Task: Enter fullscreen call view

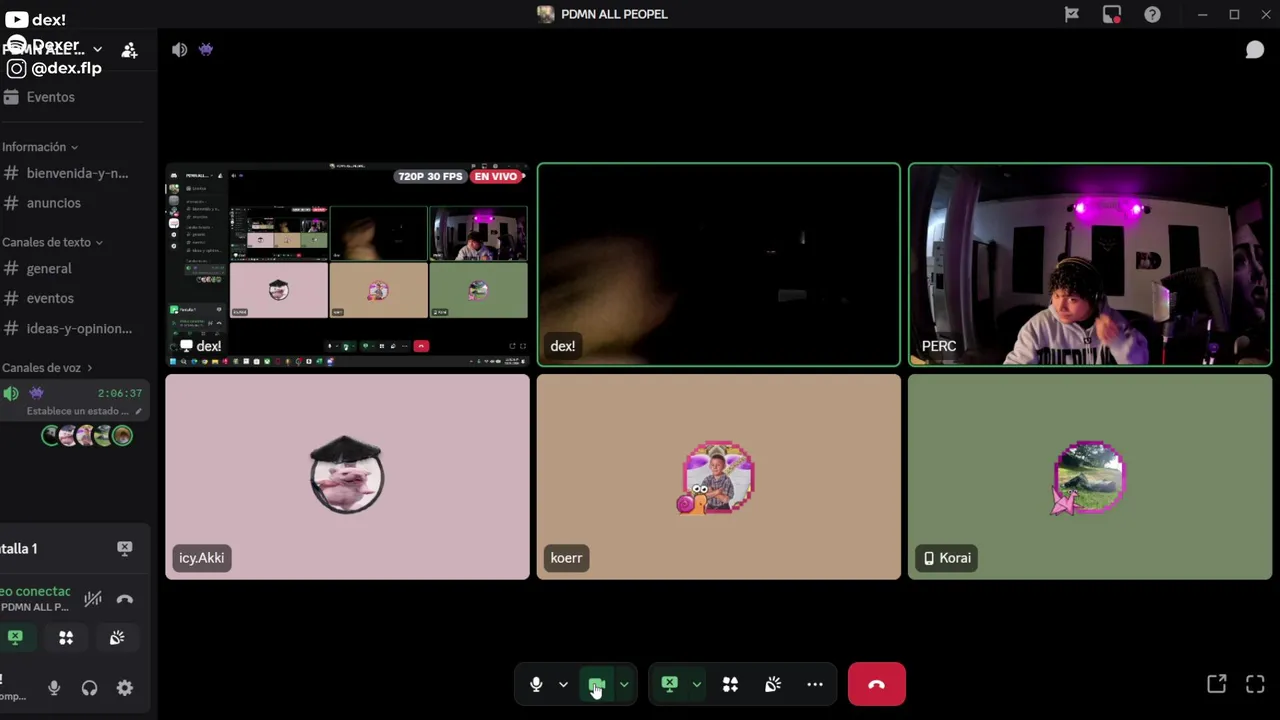Action: (x=1255, y=684)
